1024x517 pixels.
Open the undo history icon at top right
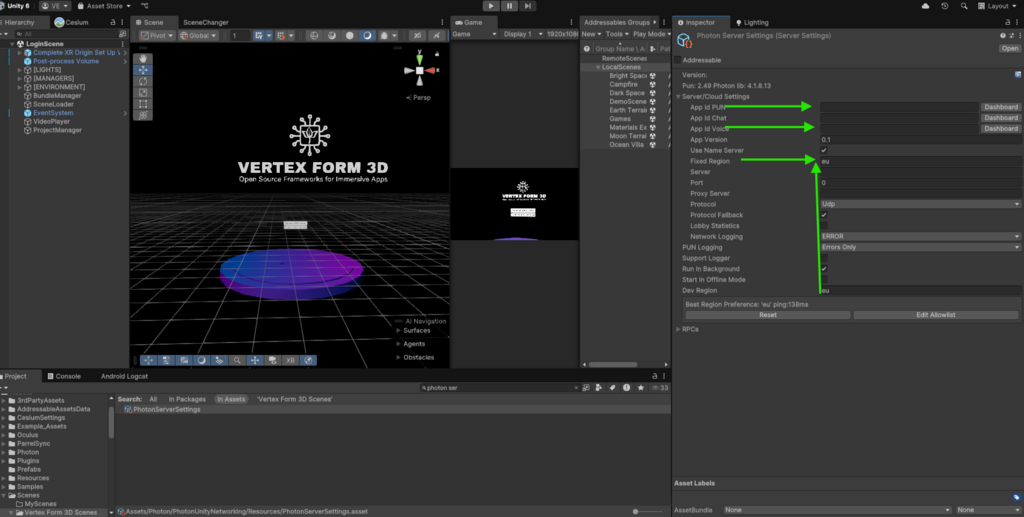[x=945, y=6]
